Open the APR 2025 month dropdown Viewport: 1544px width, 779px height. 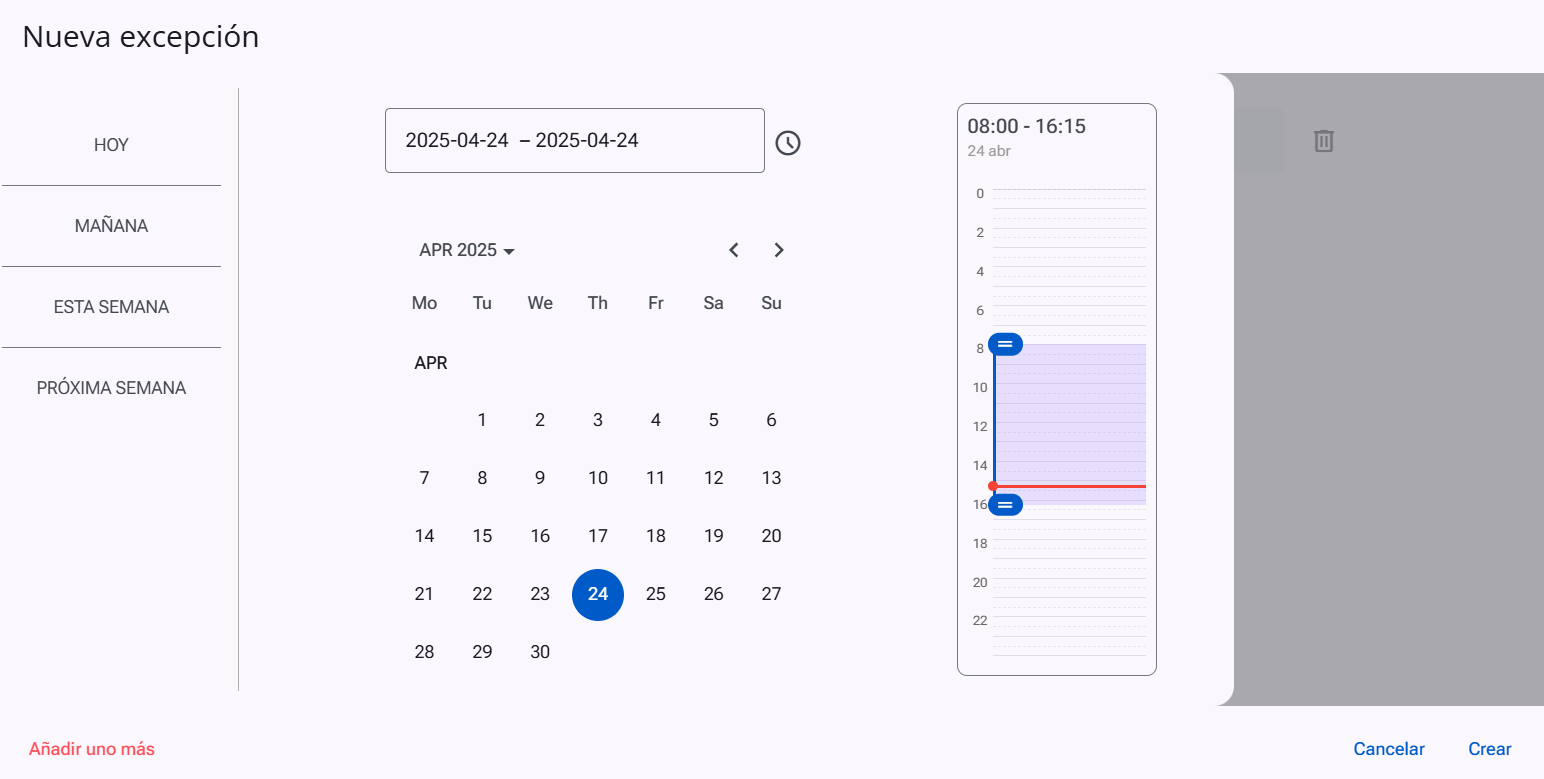pos(467,250)
